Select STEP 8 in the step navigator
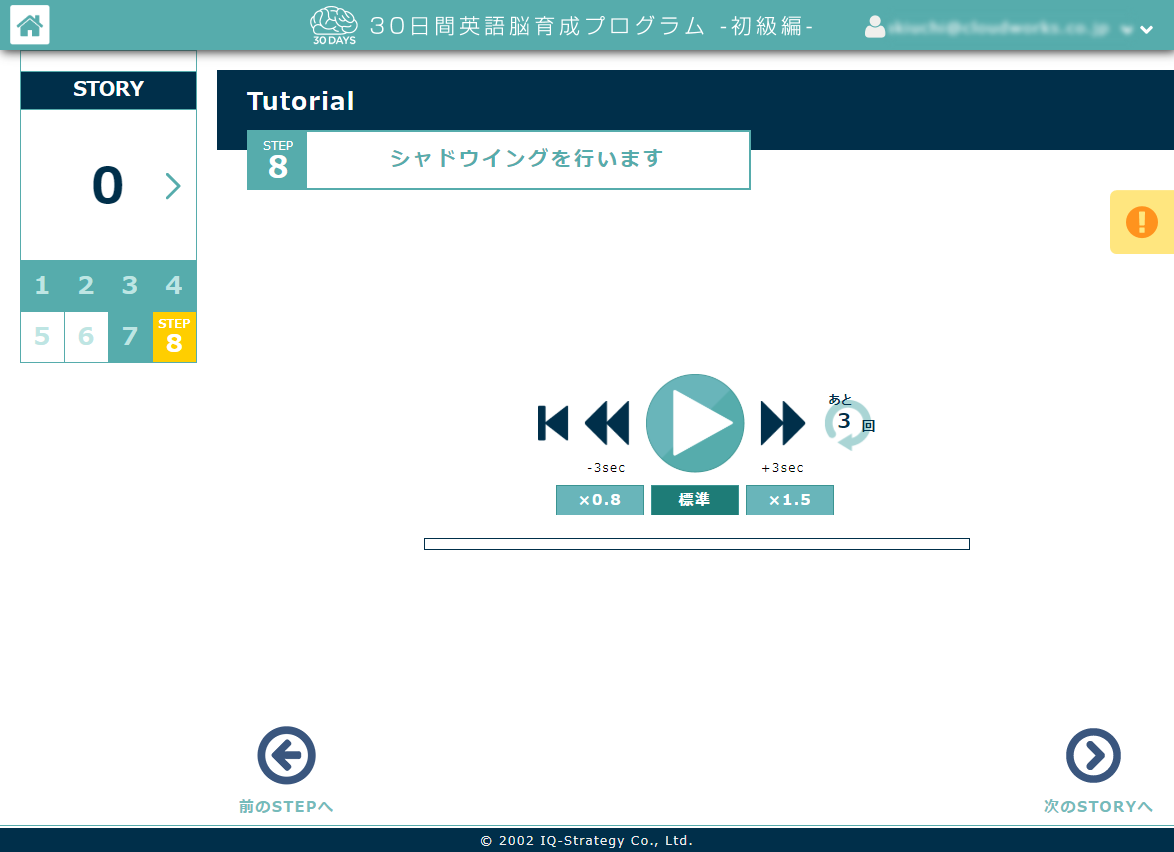1174x852 pixels. [174, 337]
